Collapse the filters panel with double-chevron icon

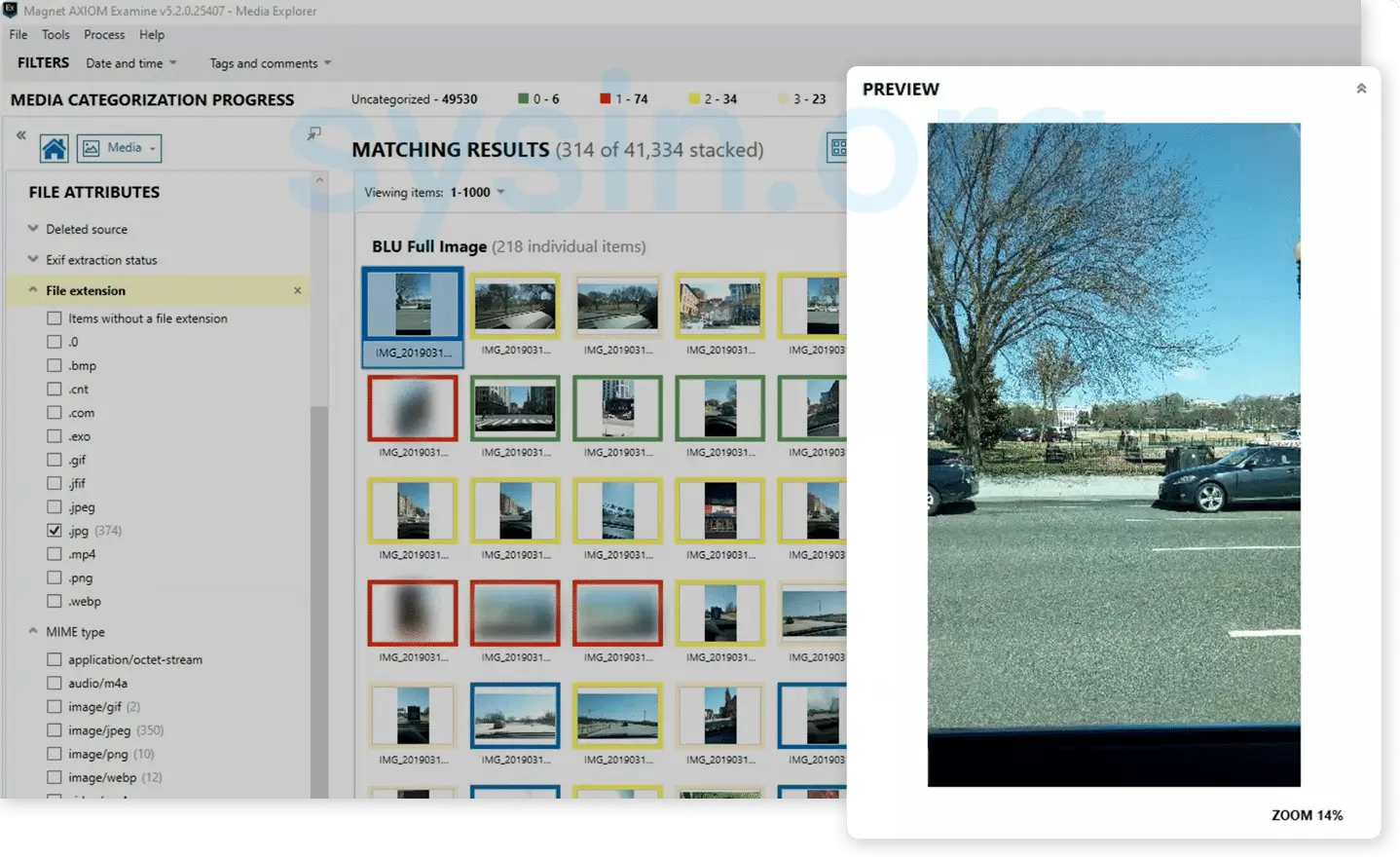point(20,135)
